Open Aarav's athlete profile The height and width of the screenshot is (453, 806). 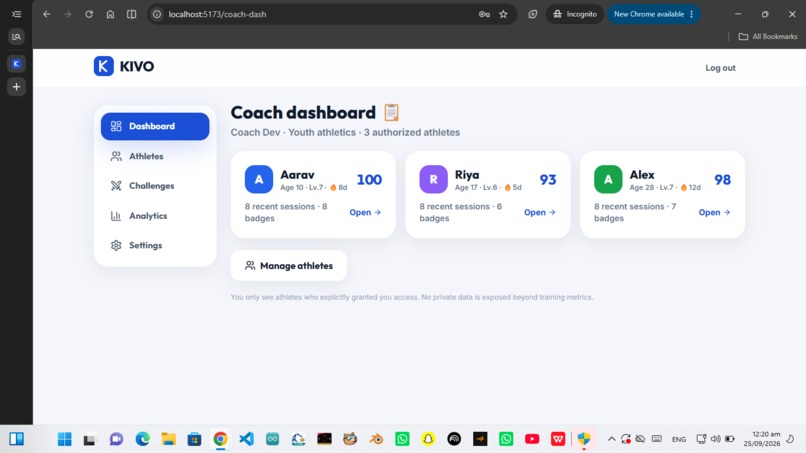(365, 212)
